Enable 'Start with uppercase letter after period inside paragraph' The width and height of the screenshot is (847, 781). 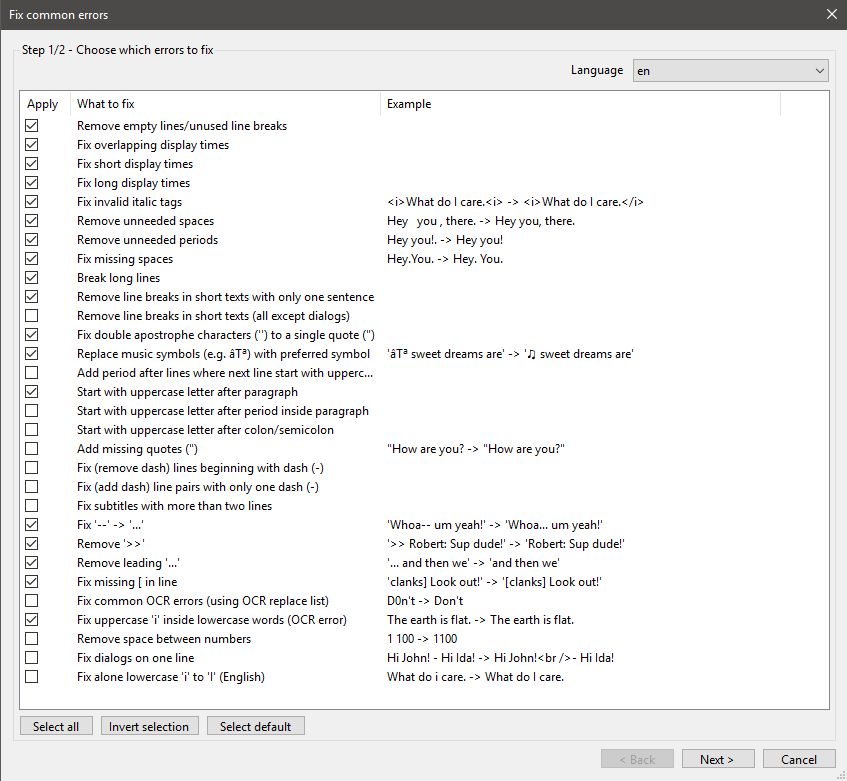click(32, 410)
